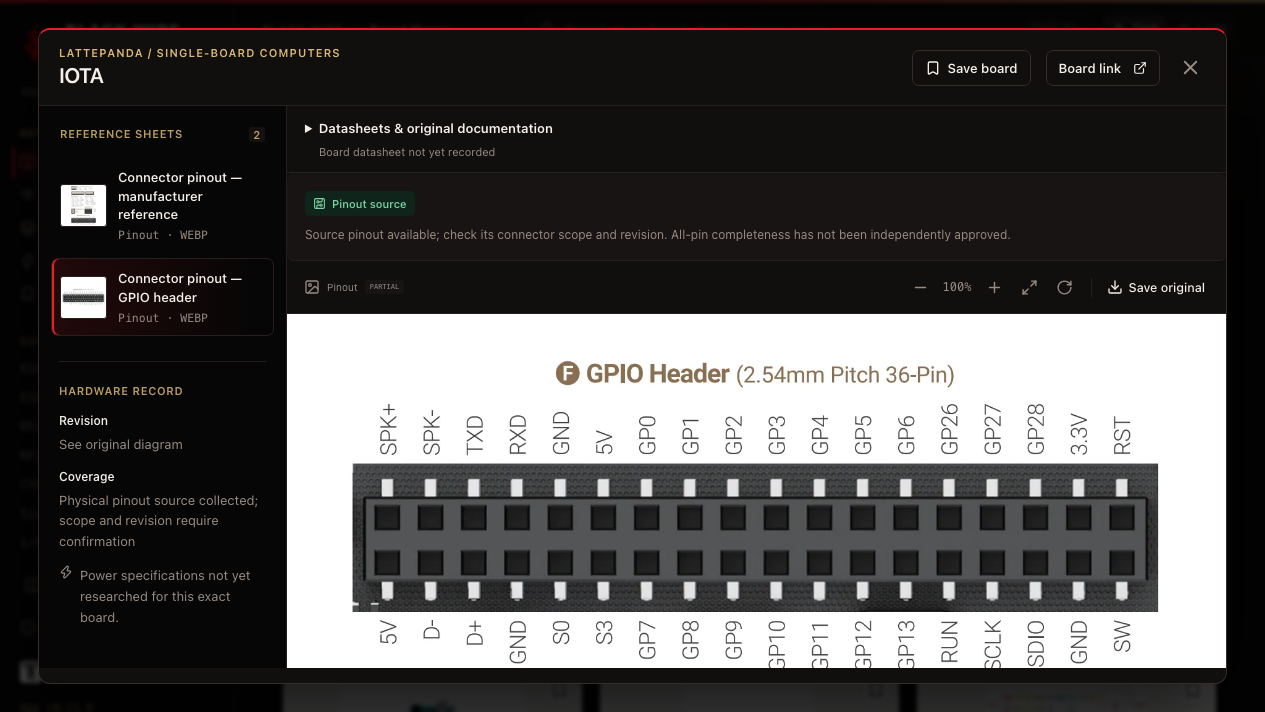Select Connector pinout manufacturer reference sheet

coord(163,205)
